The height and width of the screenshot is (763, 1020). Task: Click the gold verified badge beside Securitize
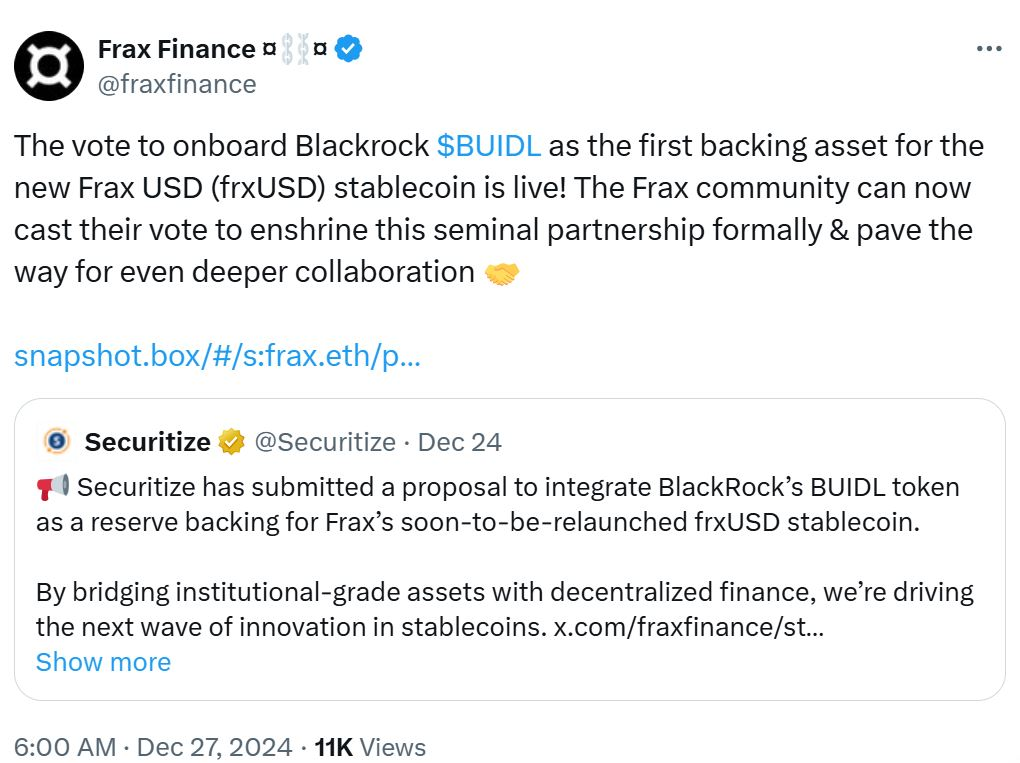pyautogui.click(x=232, y=441)
